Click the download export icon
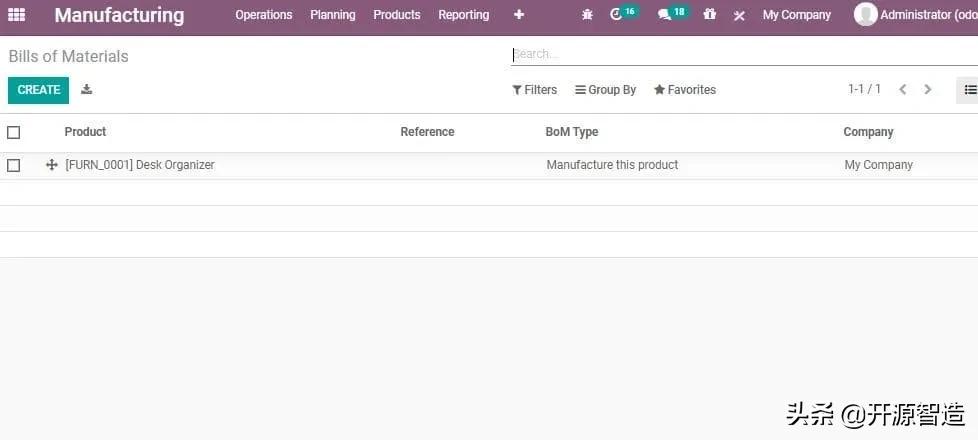This screenshot has width=978, height=440. coord(87,90)
